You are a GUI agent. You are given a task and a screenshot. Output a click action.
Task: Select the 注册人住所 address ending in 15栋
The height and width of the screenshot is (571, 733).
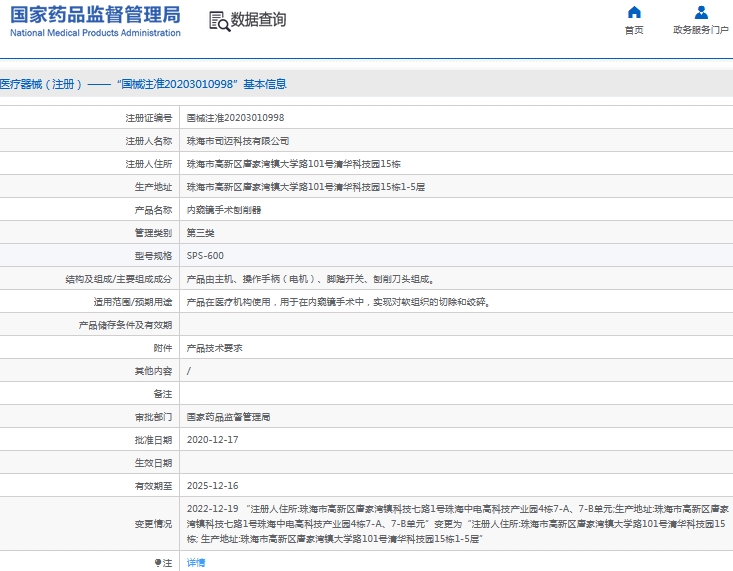[x=294, y=164]
